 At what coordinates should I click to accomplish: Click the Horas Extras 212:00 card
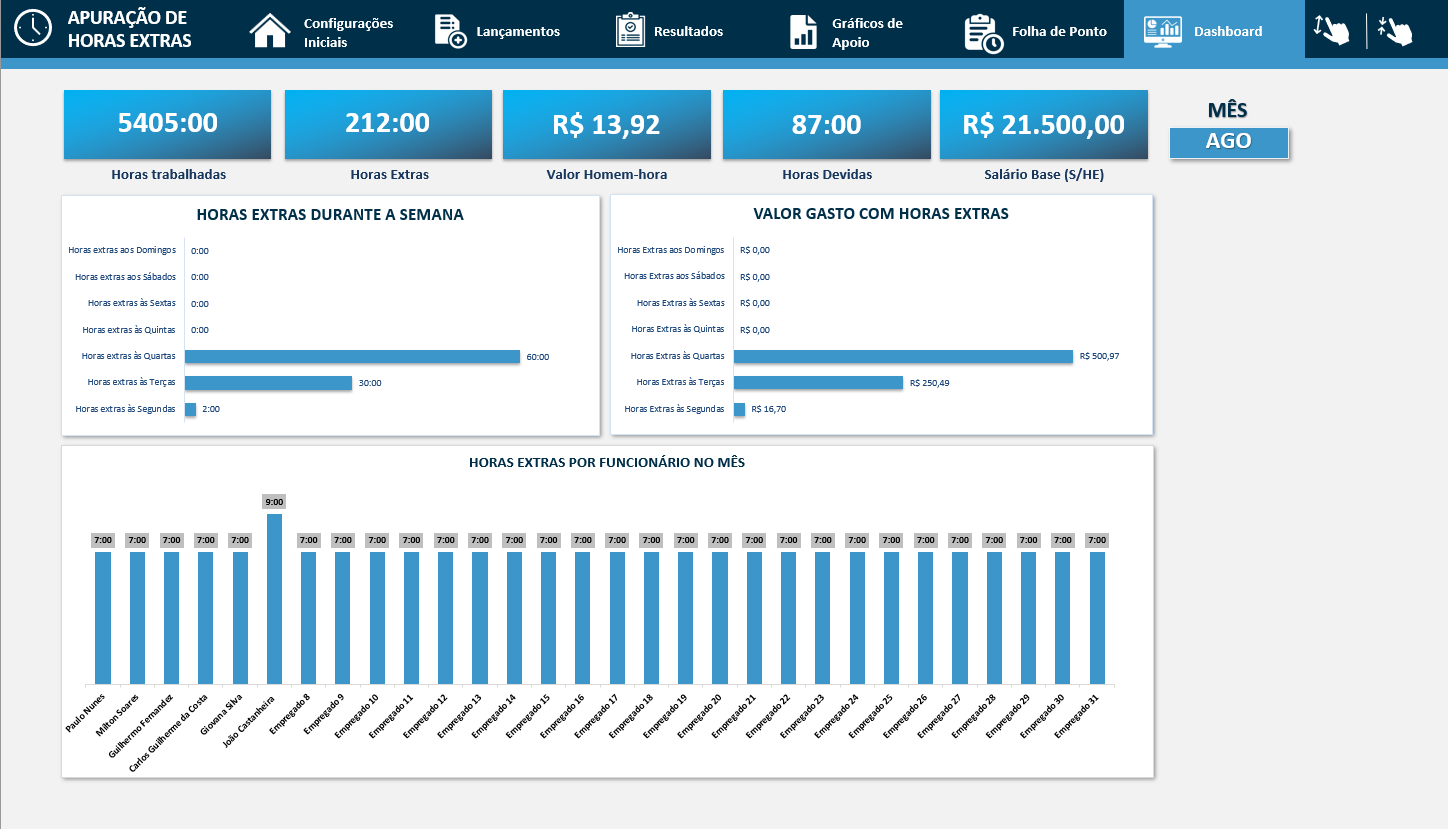[388, 124]
